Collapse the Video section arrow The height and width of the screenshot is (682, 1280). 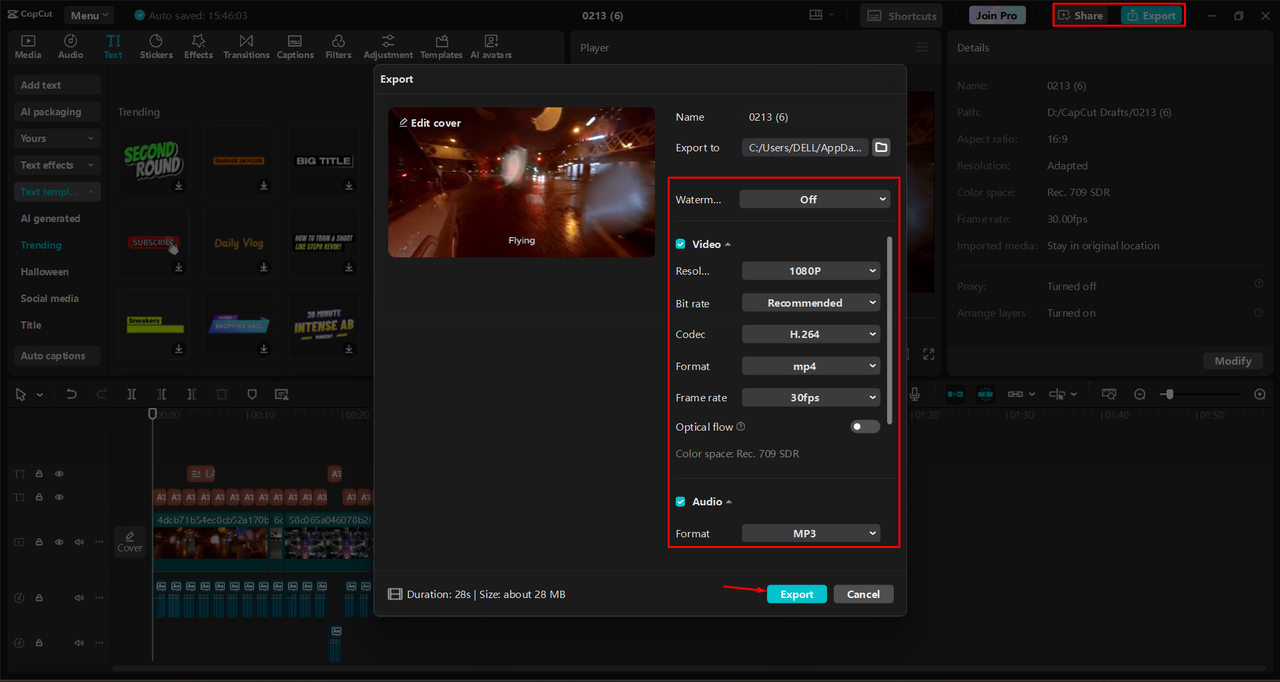[x=728, y=244]
